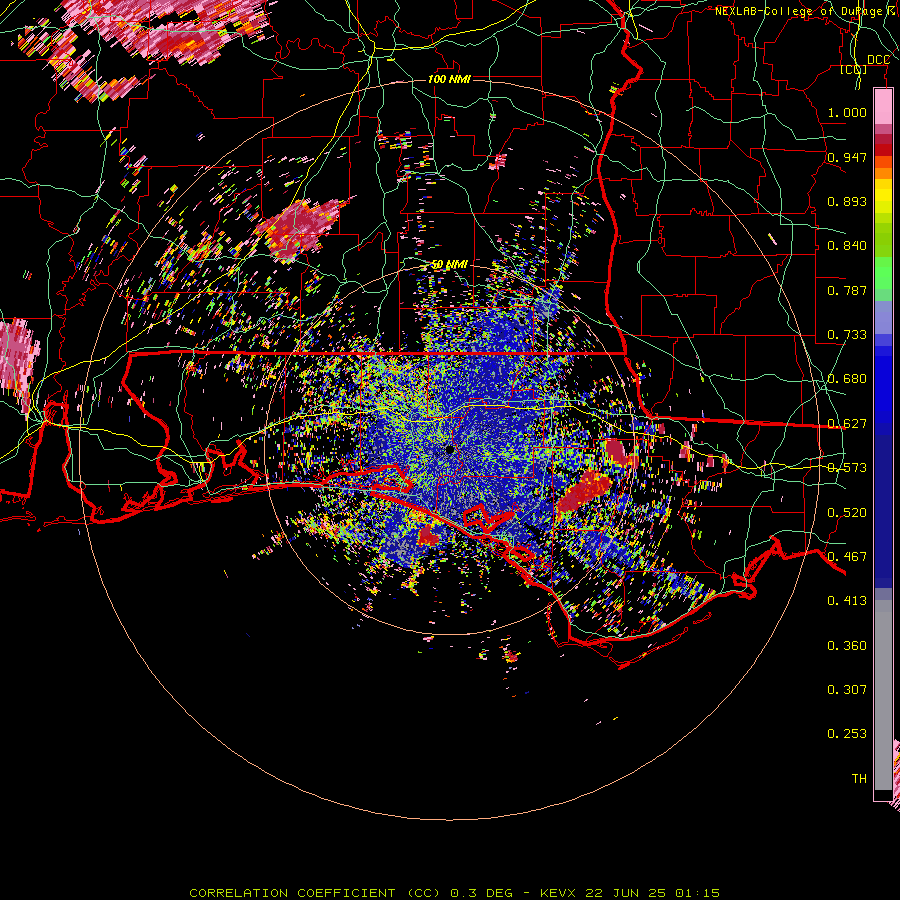Pick the gray segment of the color bar
This screenshot has height=900, width=900.
point(883,695)
